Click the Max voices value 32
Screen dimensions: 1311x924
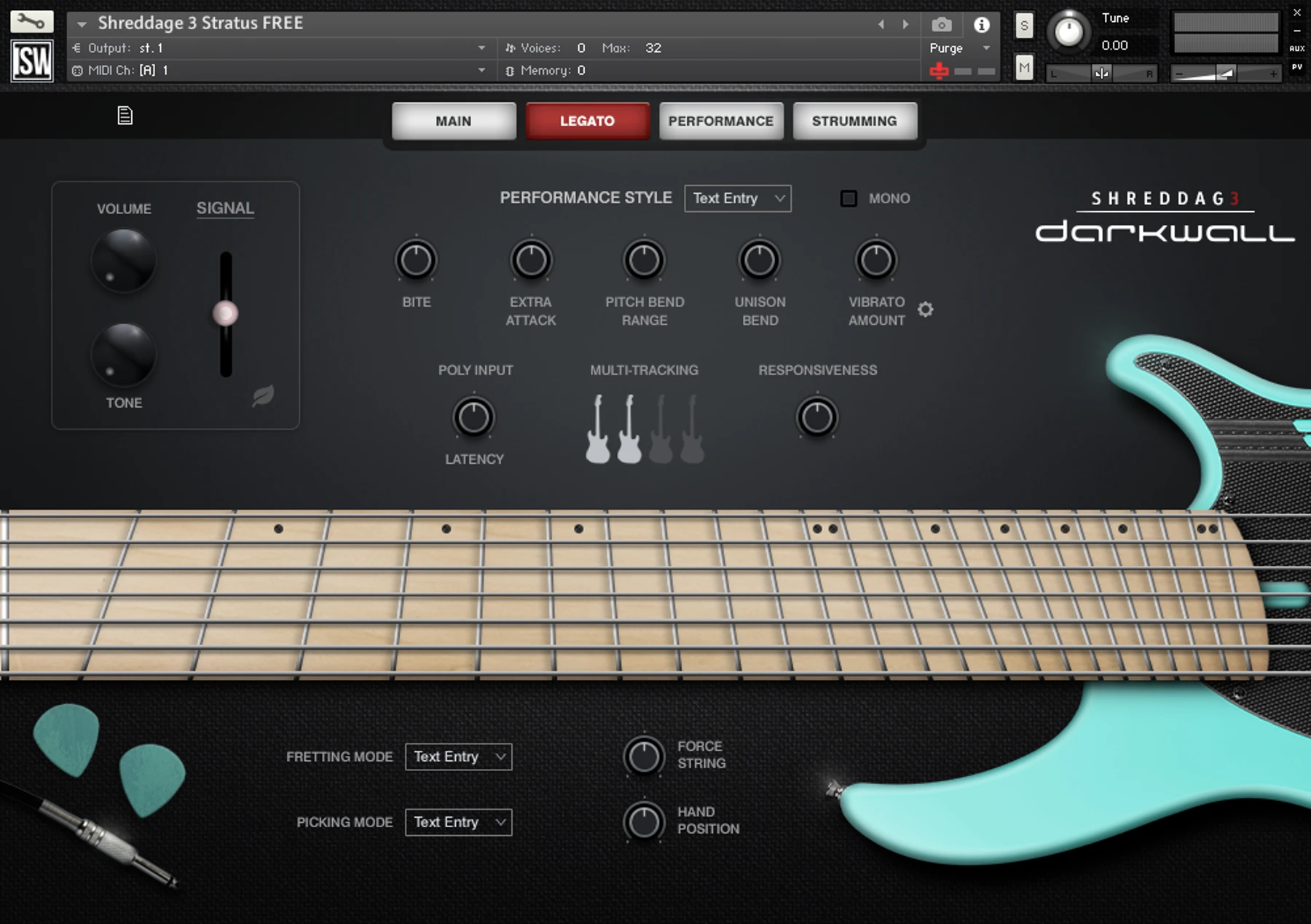point(653,48)
